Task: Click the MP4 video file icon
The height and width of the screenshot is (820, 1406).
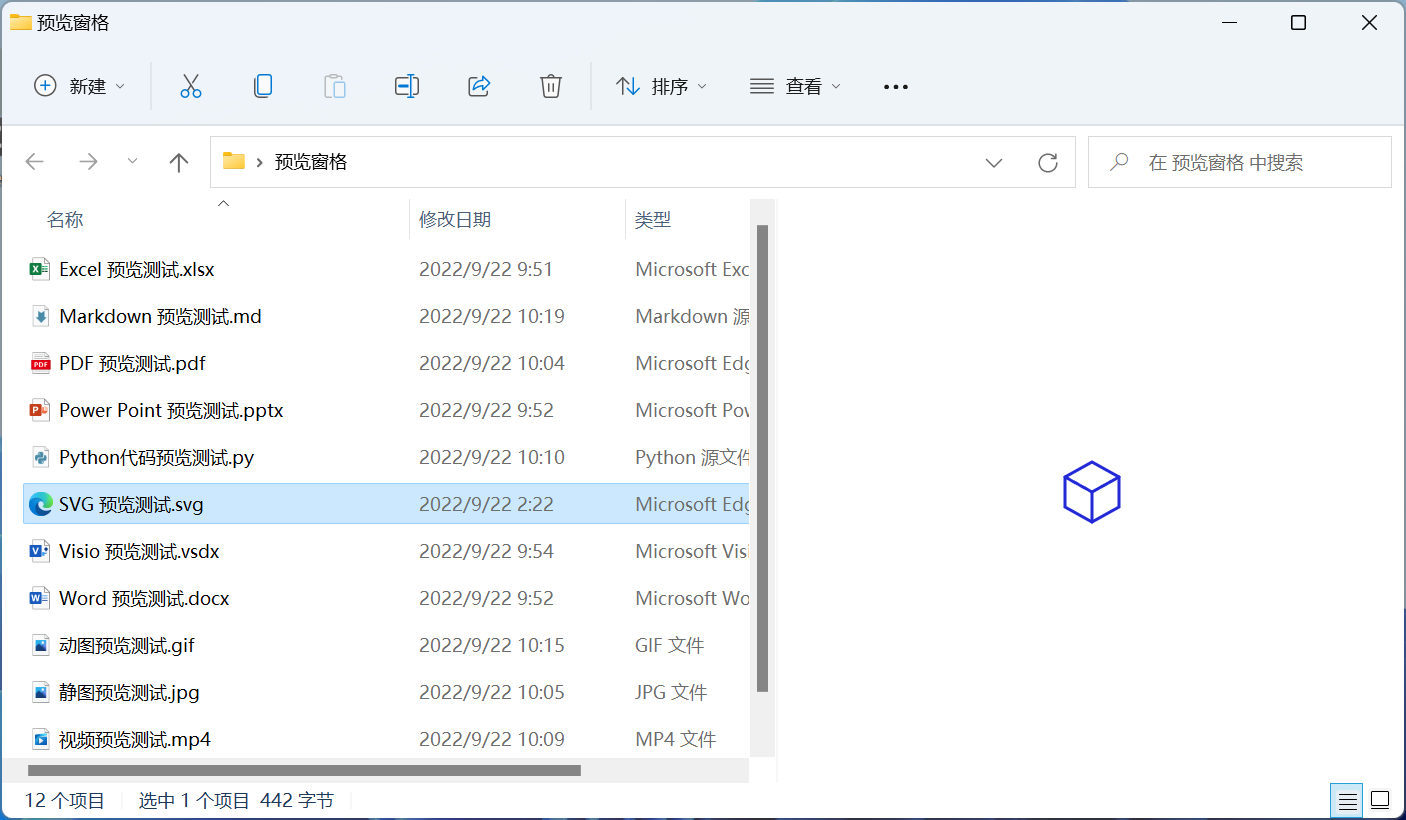Action: click(x=40, y=739)
